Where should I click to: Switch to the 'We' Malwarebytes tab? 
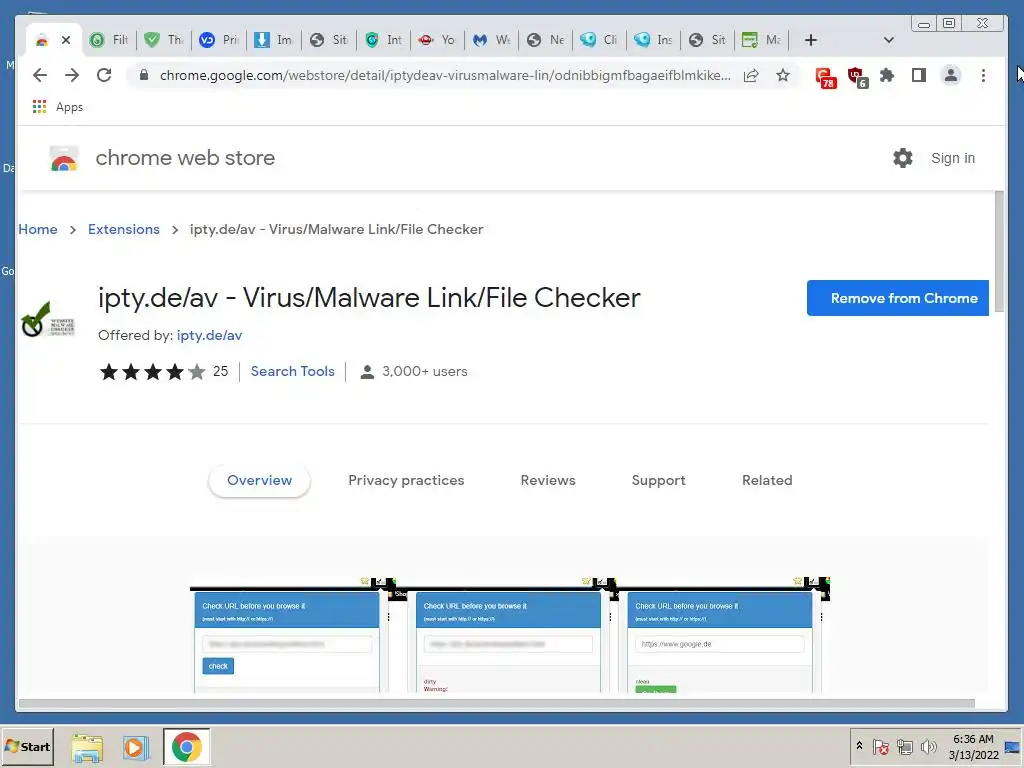point(492,40)
